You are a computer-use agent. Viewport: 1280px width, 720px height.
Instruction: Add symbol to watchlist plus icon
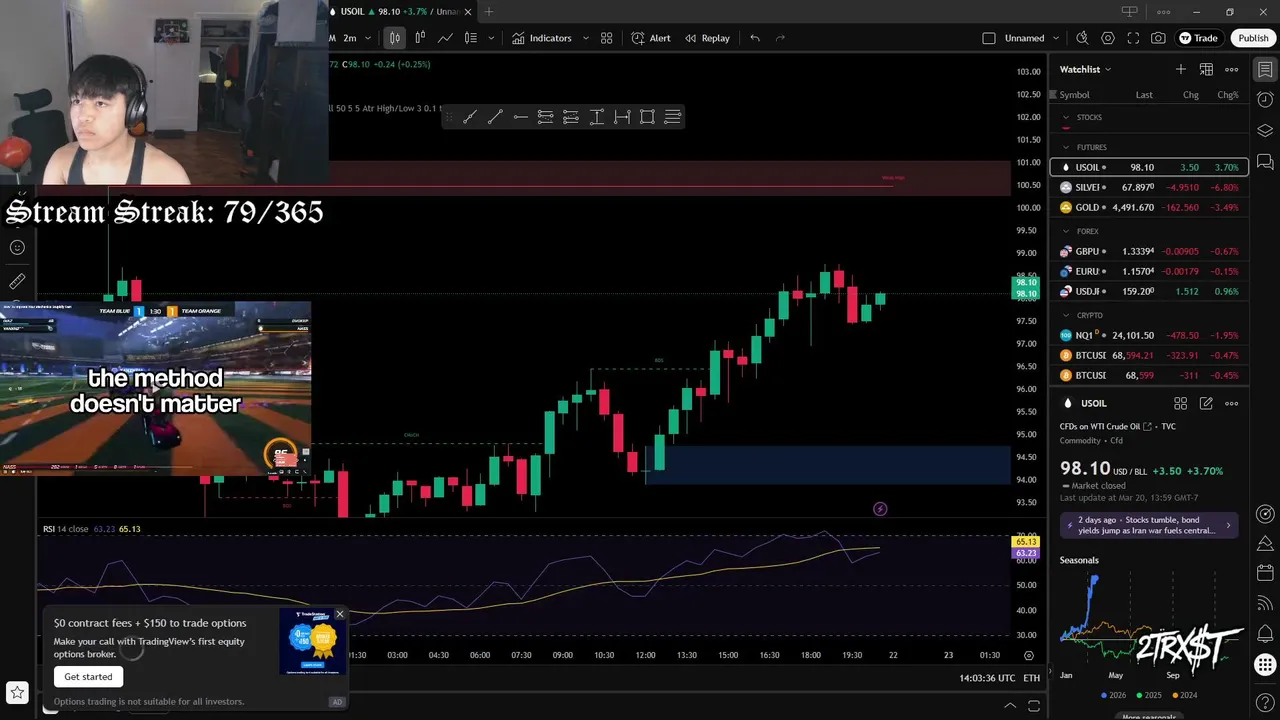click(x=1181, y=69)
